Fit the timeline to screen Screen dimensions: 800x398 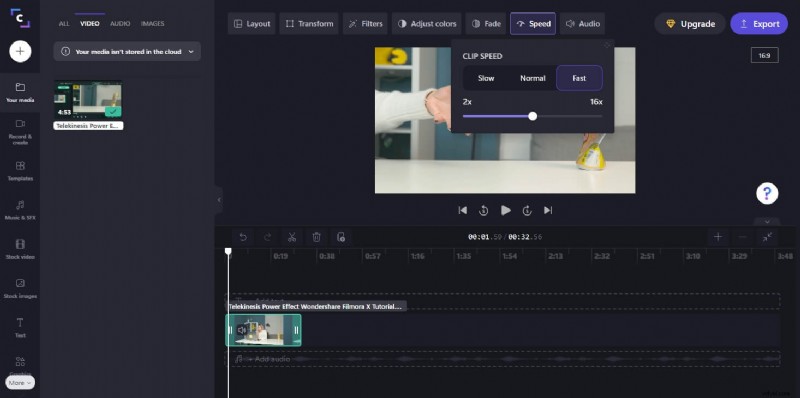pyautogui.click(x=767, y=237)
